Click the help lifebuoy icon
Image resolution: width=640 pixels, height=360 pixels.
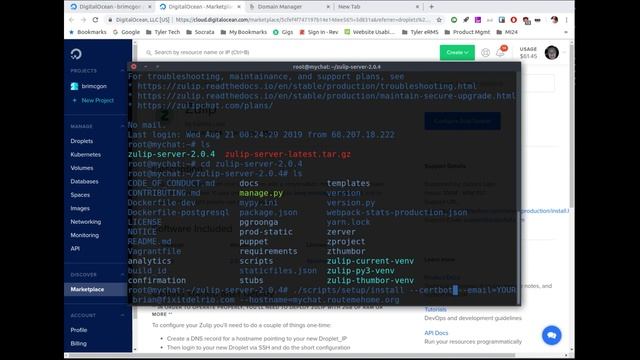[485, 53]
